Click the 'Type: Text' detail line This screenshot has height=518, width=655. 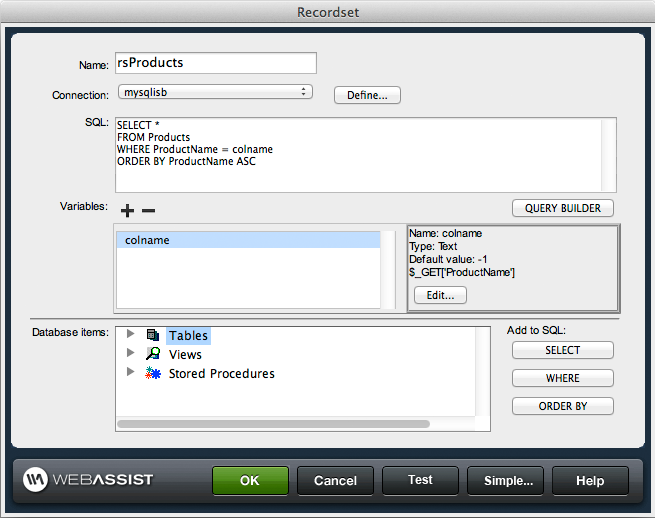pos(433,246)
